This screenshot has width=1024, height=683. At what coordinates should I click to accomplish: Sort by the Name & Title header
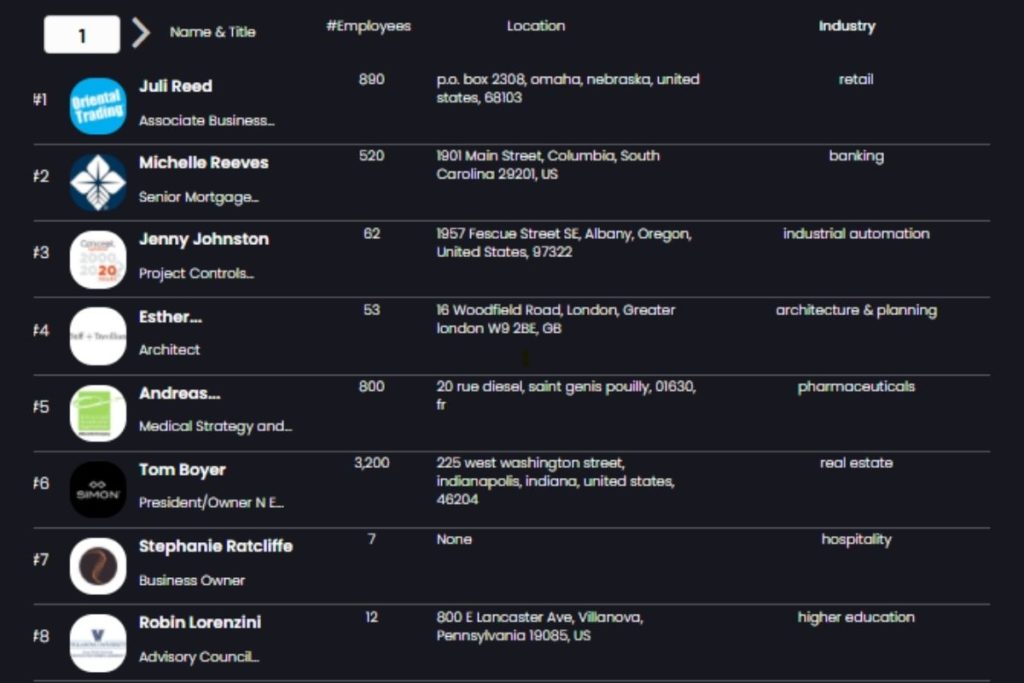(212, 32)
